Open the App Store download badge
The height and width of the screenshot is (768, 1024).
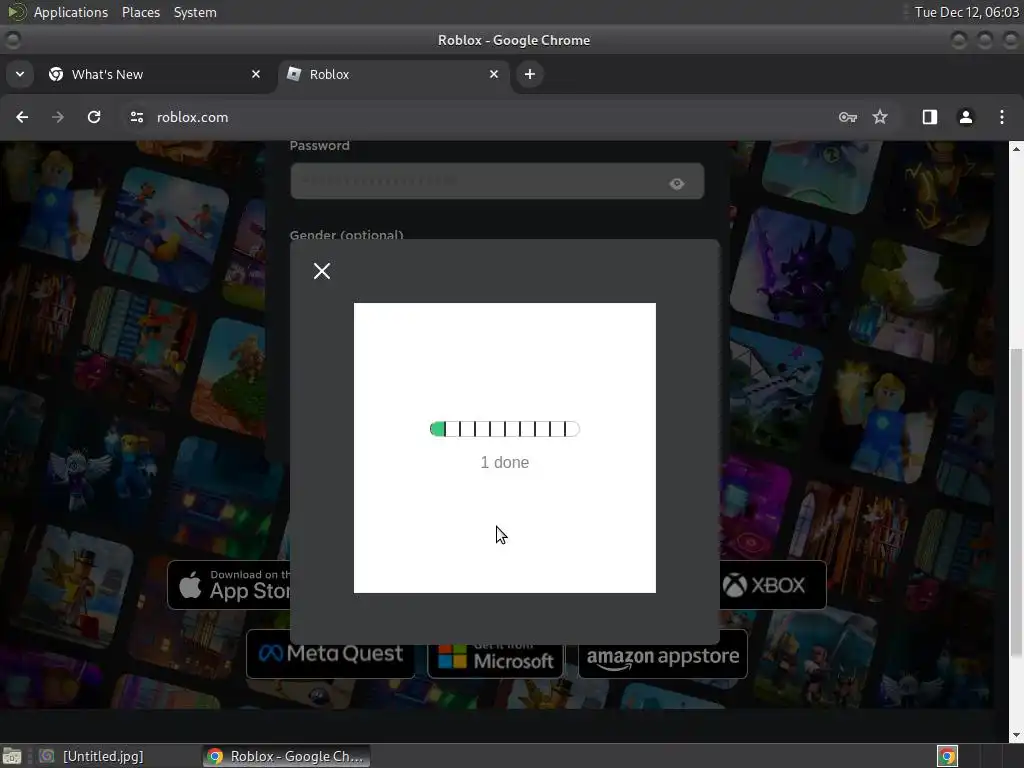tap(229, 585)
